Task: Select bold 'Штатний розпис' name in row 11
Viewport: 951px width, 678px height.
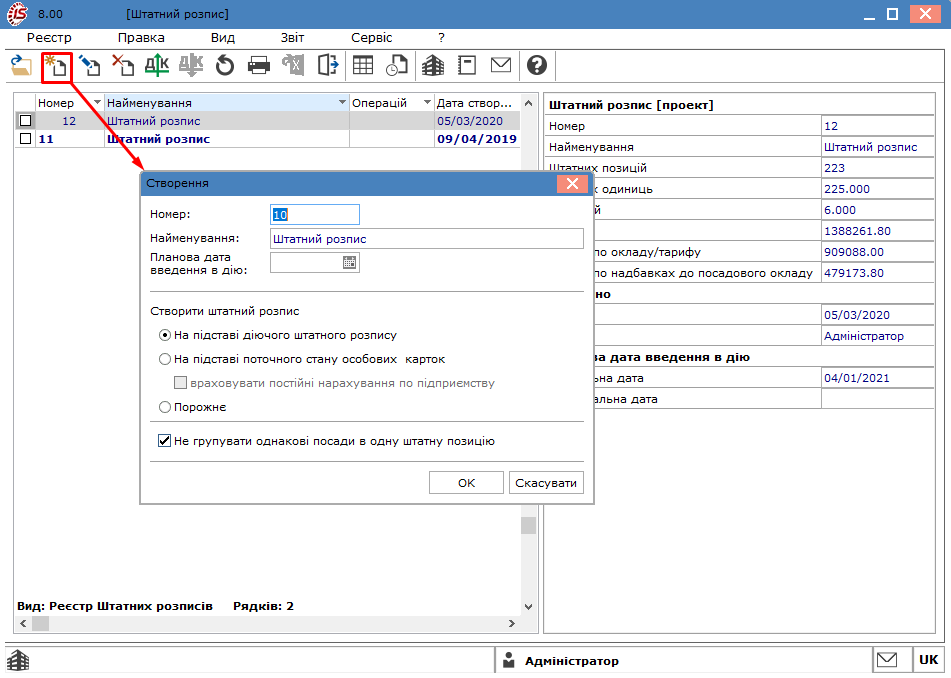Action: tap(158, 139)
